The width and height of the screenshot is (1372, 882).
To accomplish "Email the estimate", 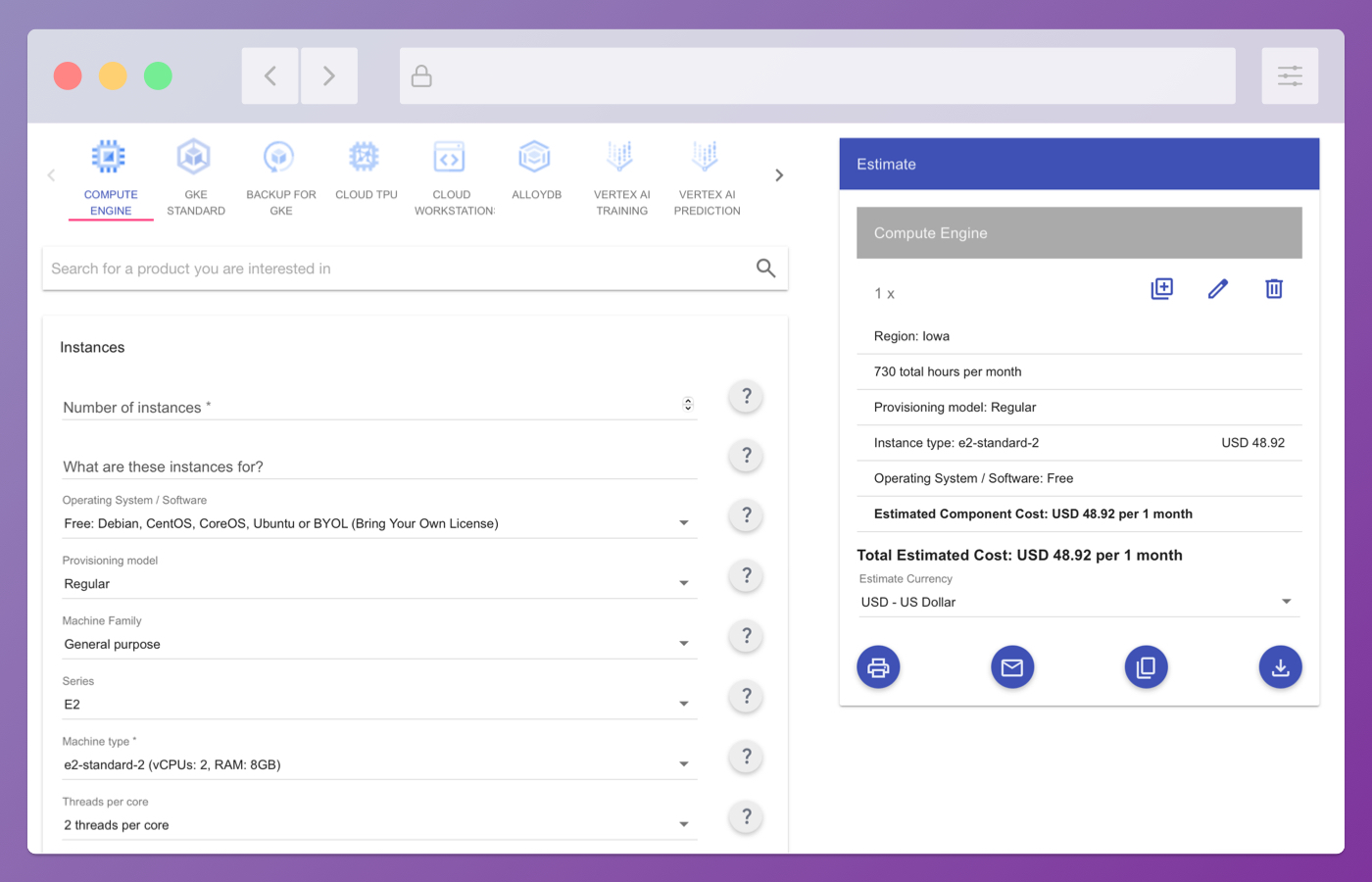I will (x=1012, y=667).
